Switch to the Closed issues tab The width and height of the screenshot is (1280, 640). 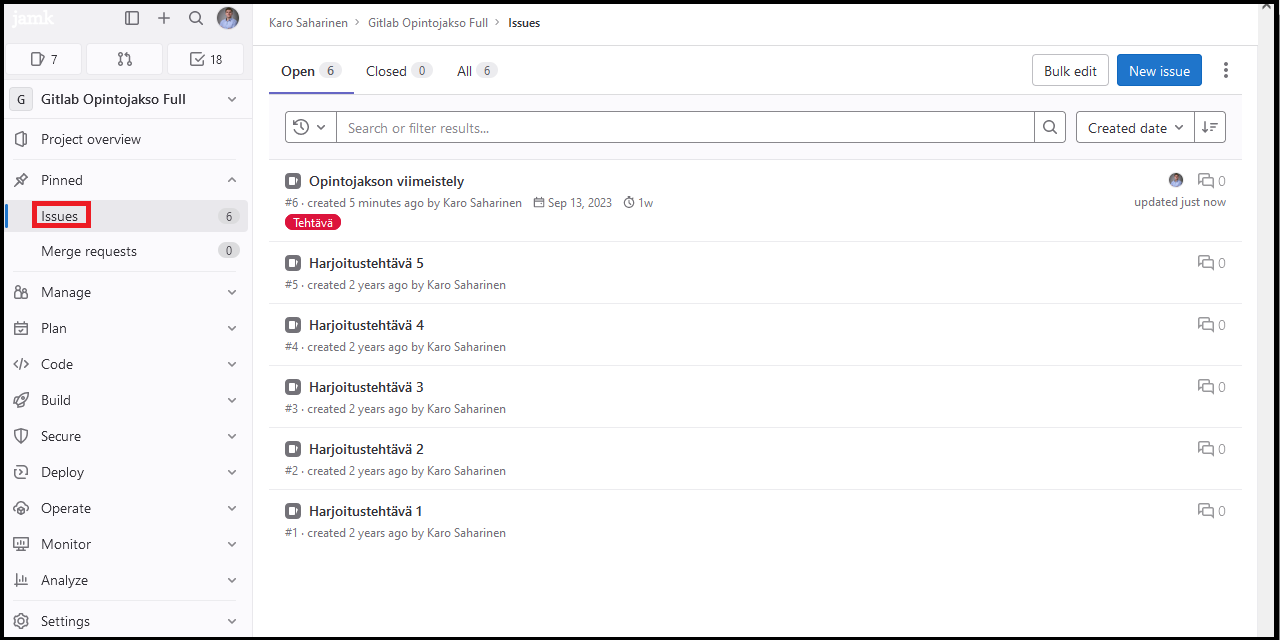[397, 71]
